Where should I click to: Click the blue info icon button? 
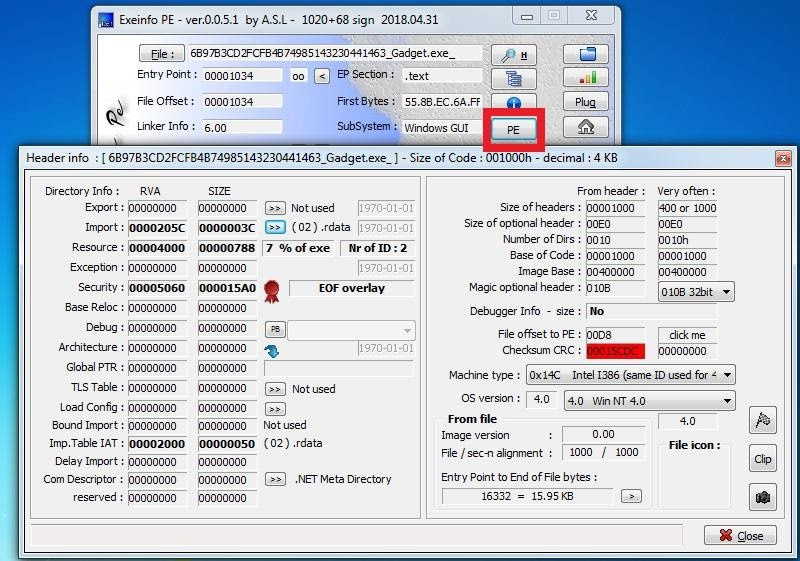pos(514,103)
